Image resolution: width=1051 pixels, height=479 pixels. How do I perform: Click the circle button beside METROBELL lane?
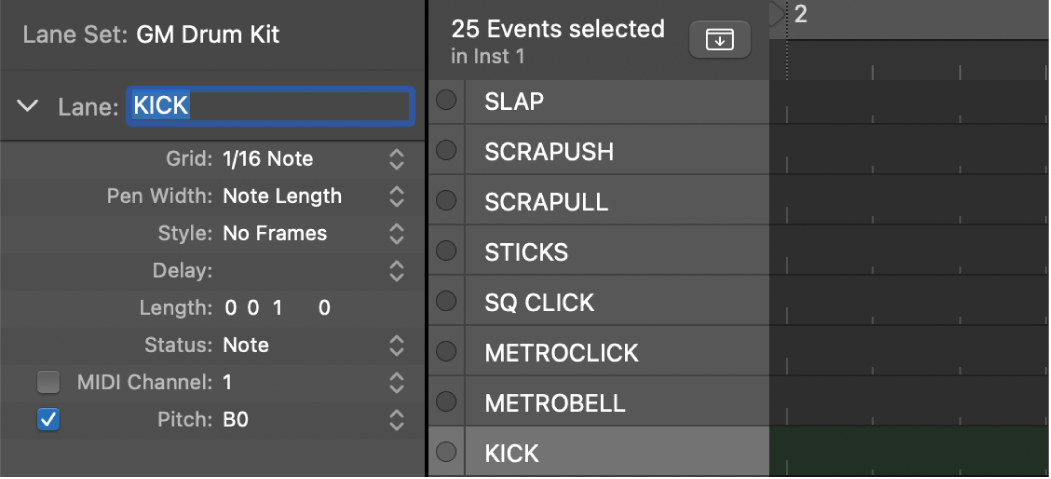point(446,402)
